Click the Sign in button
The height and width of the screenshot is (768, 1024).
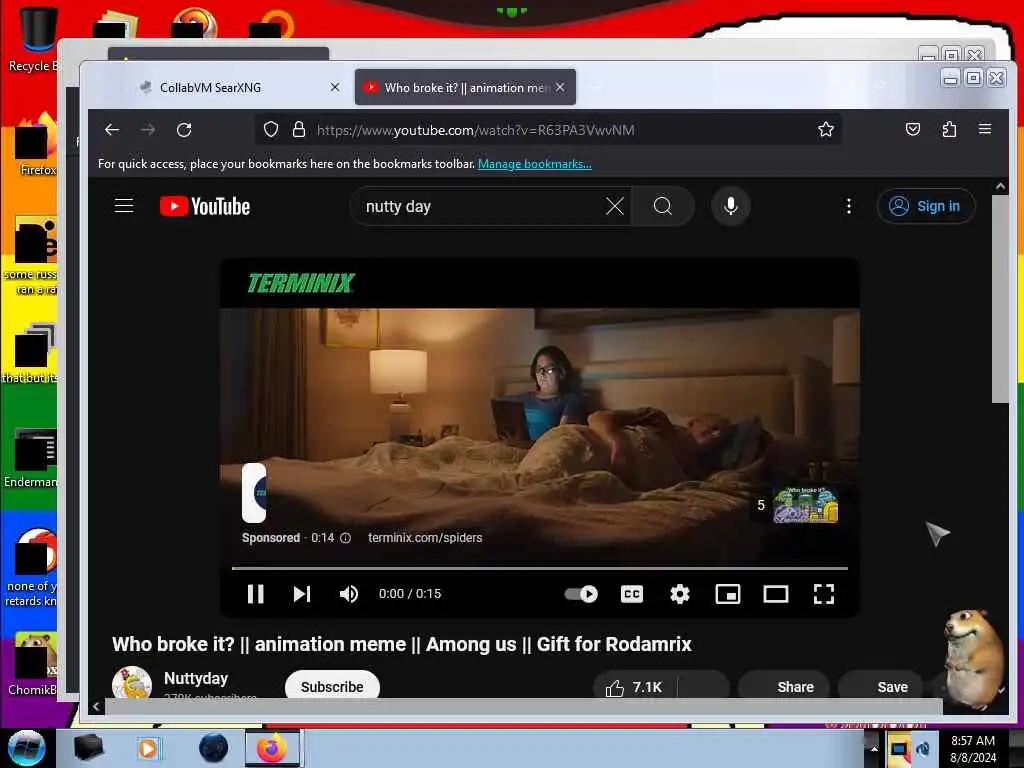pos(926,206)
